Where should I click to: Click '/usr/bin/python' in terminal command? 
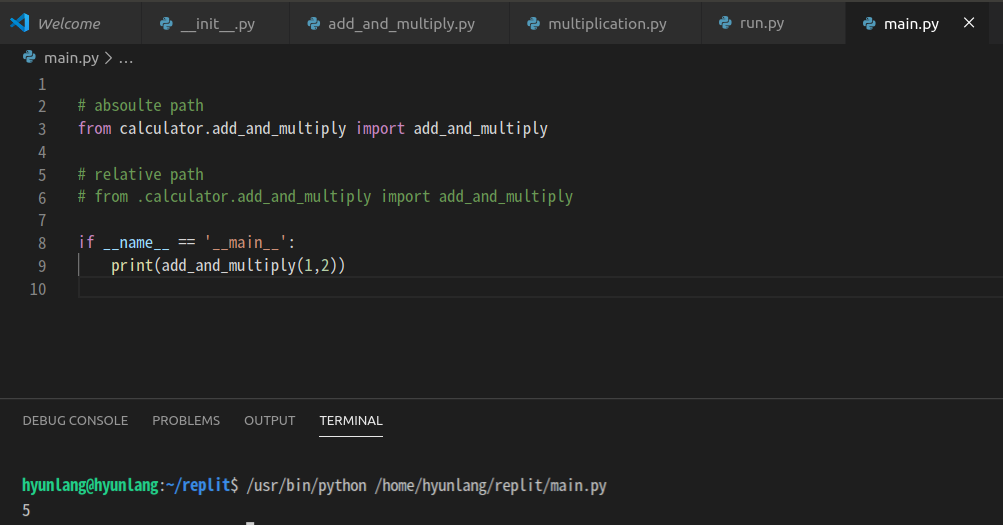(306, 485)
